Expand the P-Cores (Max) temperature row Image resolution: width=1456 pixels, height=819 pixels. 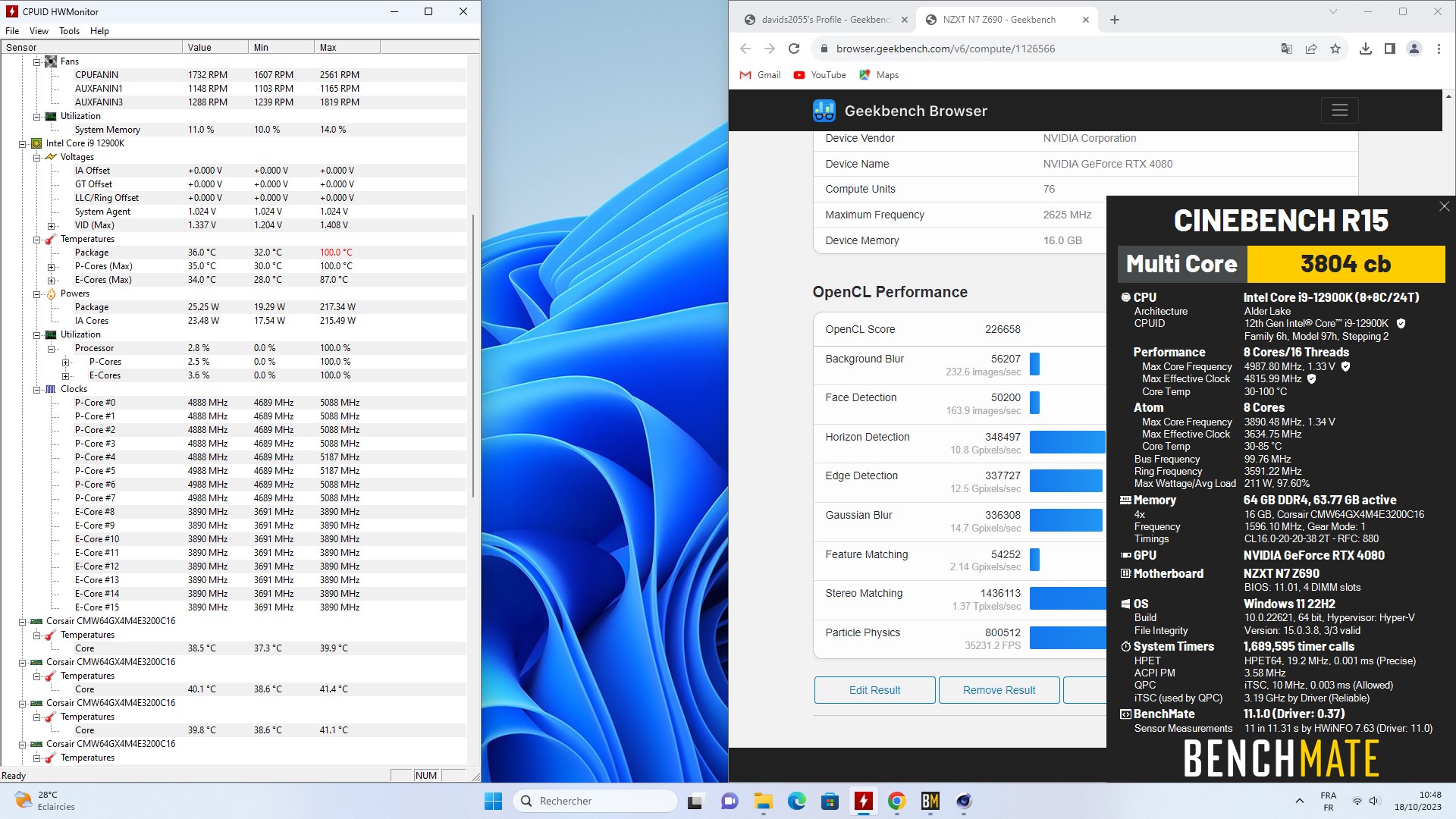pos(51,266)
